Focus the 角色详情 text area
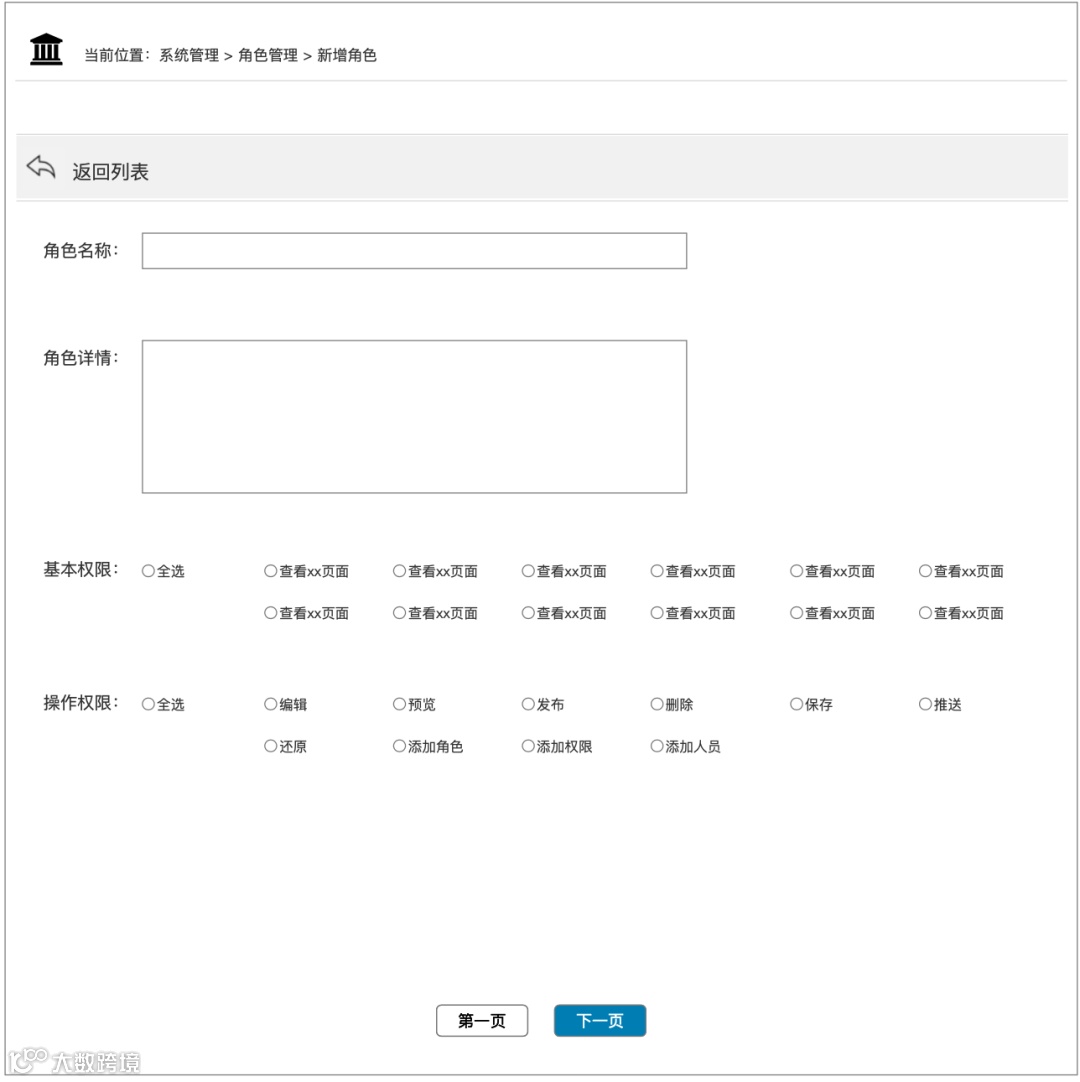 coord(414,416)
